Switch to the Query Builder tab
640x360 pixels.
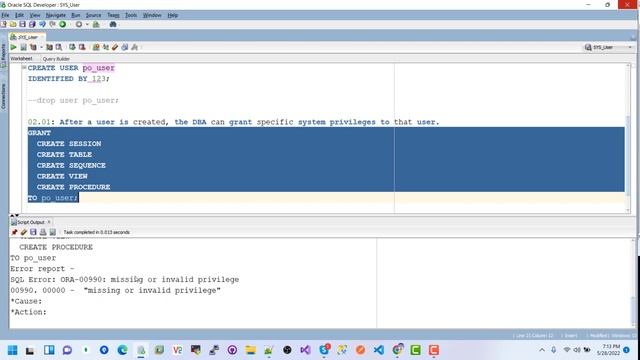pos(56,59)
